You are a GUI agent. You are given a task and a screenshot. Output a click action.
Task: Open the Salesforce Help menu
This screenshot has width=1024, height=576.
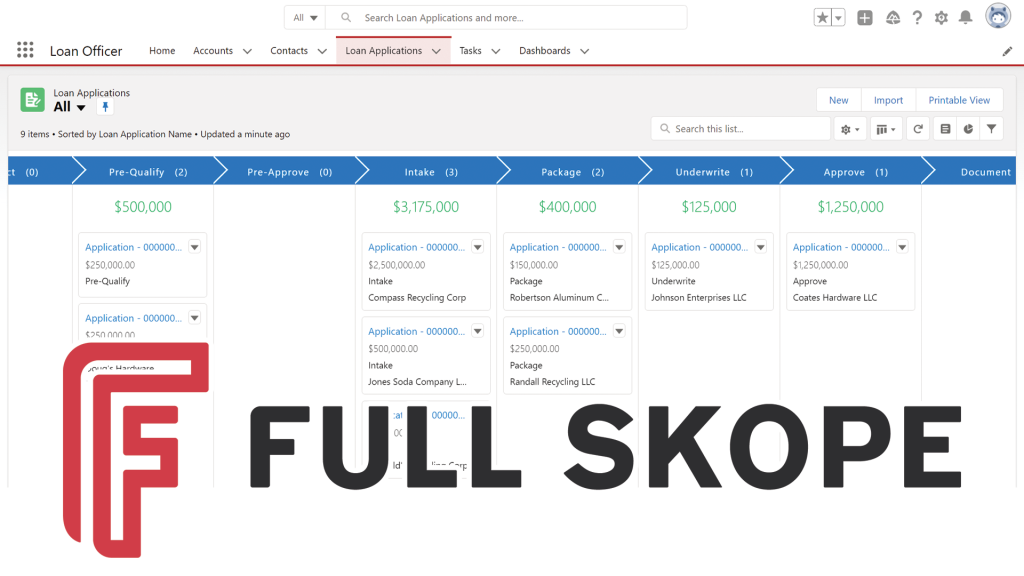(x=917, y=17)
